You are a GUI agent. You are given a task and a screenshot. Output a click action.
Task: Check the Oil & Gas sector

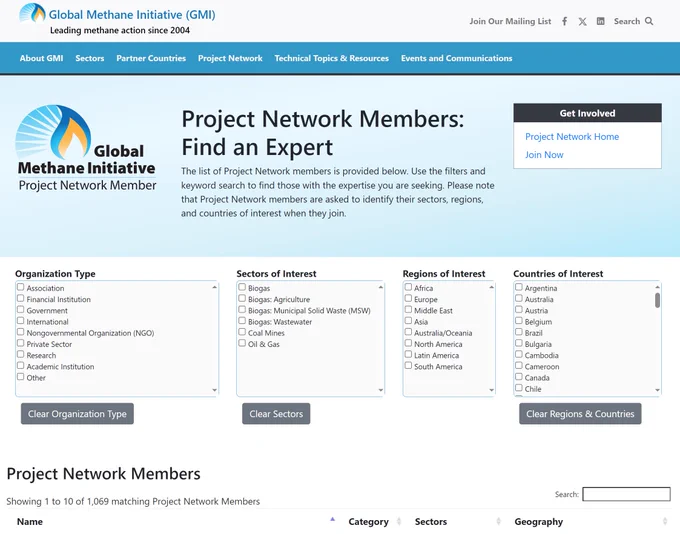(242, 343)
